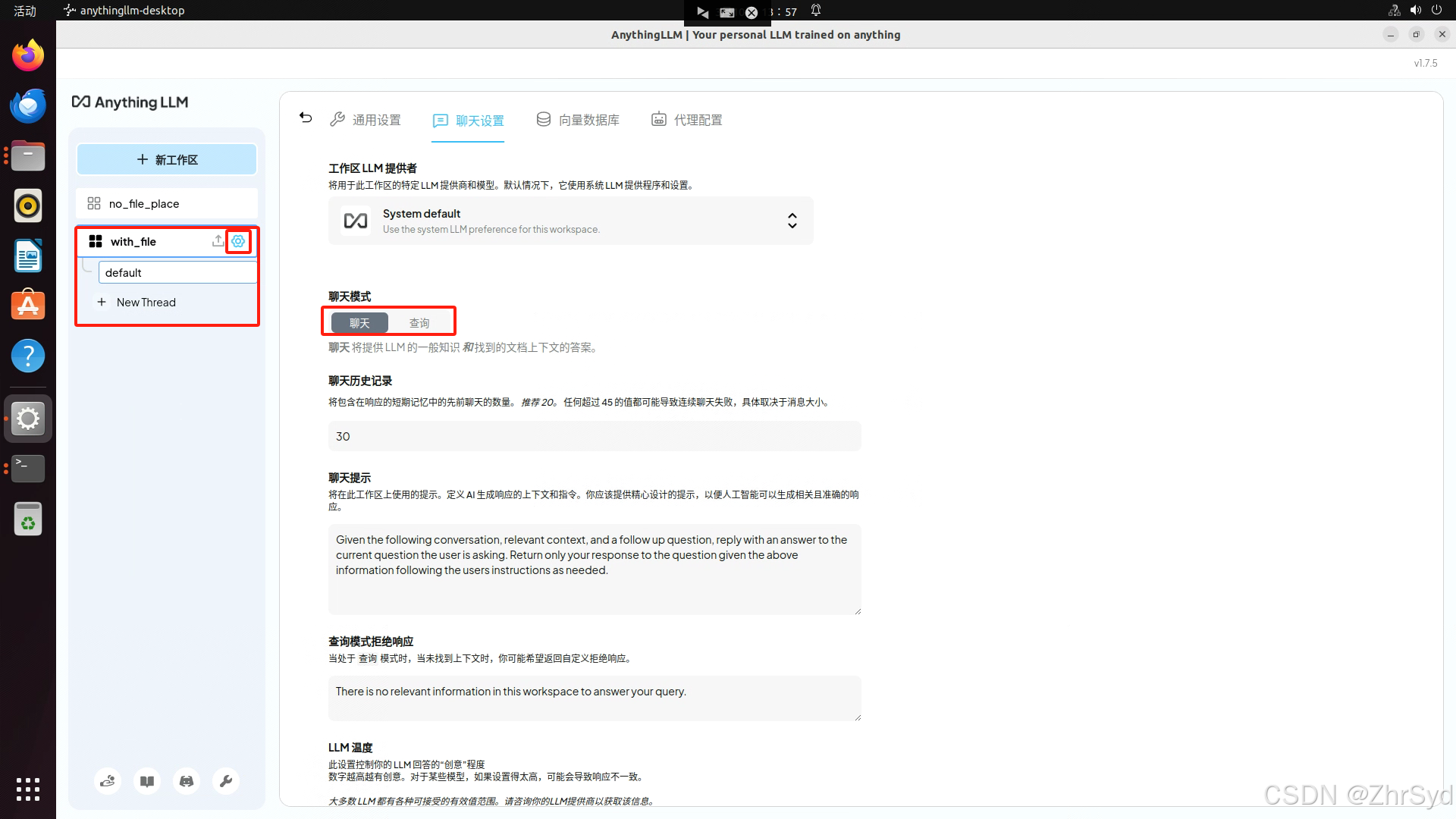Screen dimensions: 1456x819
Task: Click the chat history field showing 30
Action: pyautogui.click(x=595, y=437)
